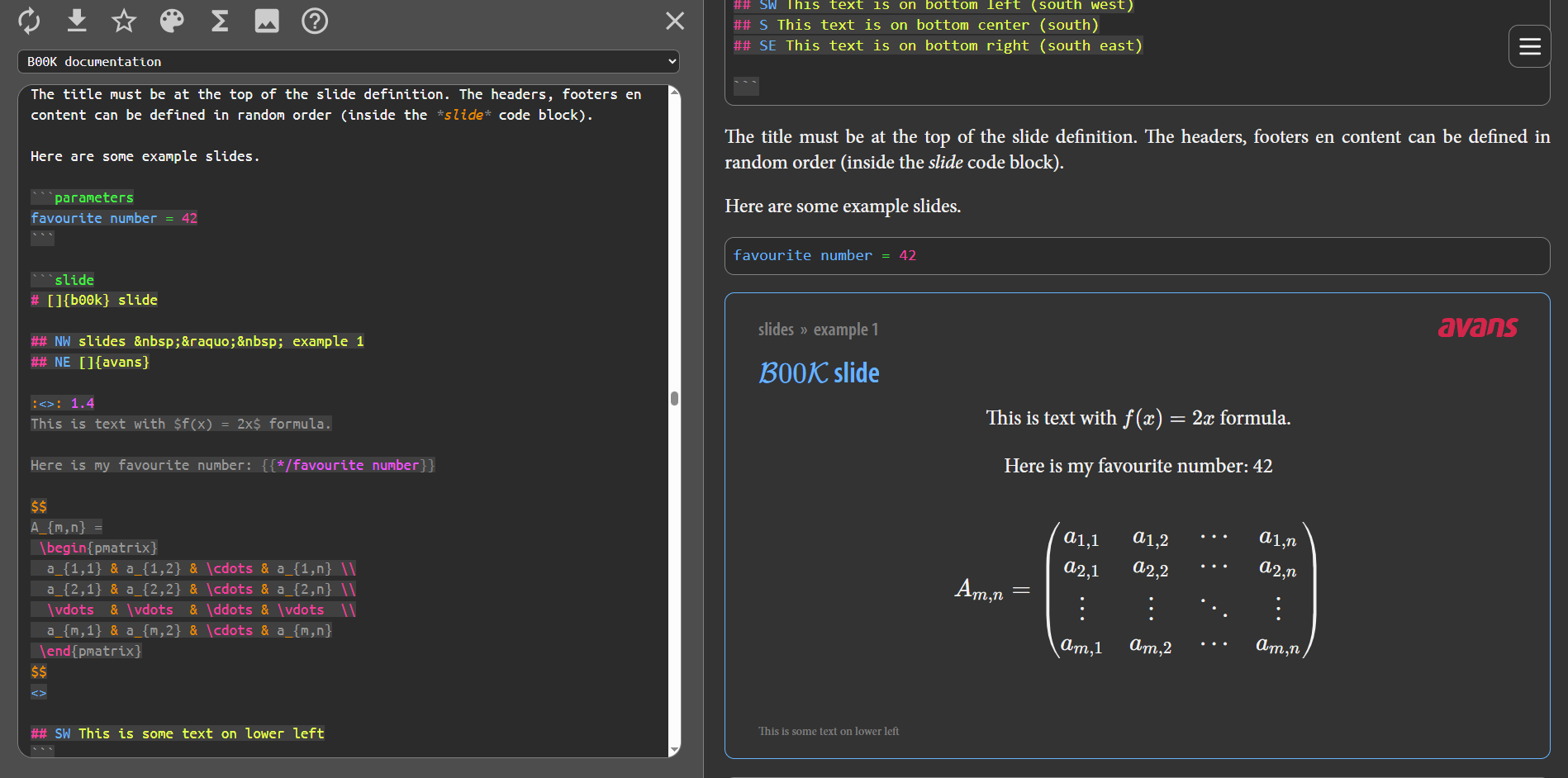Click the B00K slide title in preview
This screenshot has height=778, width=1568.
click(819, 373)
